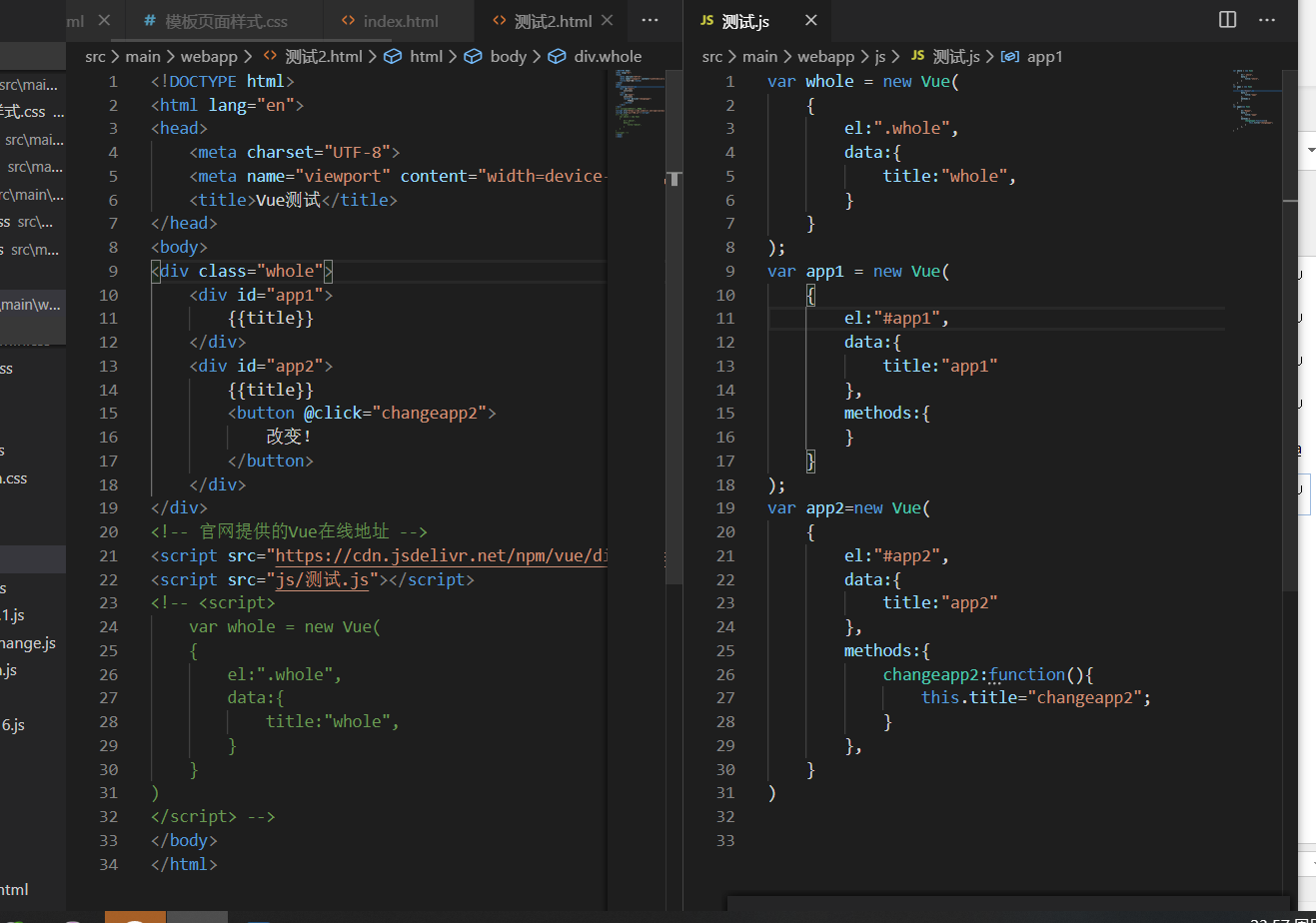Screen dimensions: 1316x923
Task: Click the 'el:"#app1",' line in 测试.js
Action: click(896, 318)
